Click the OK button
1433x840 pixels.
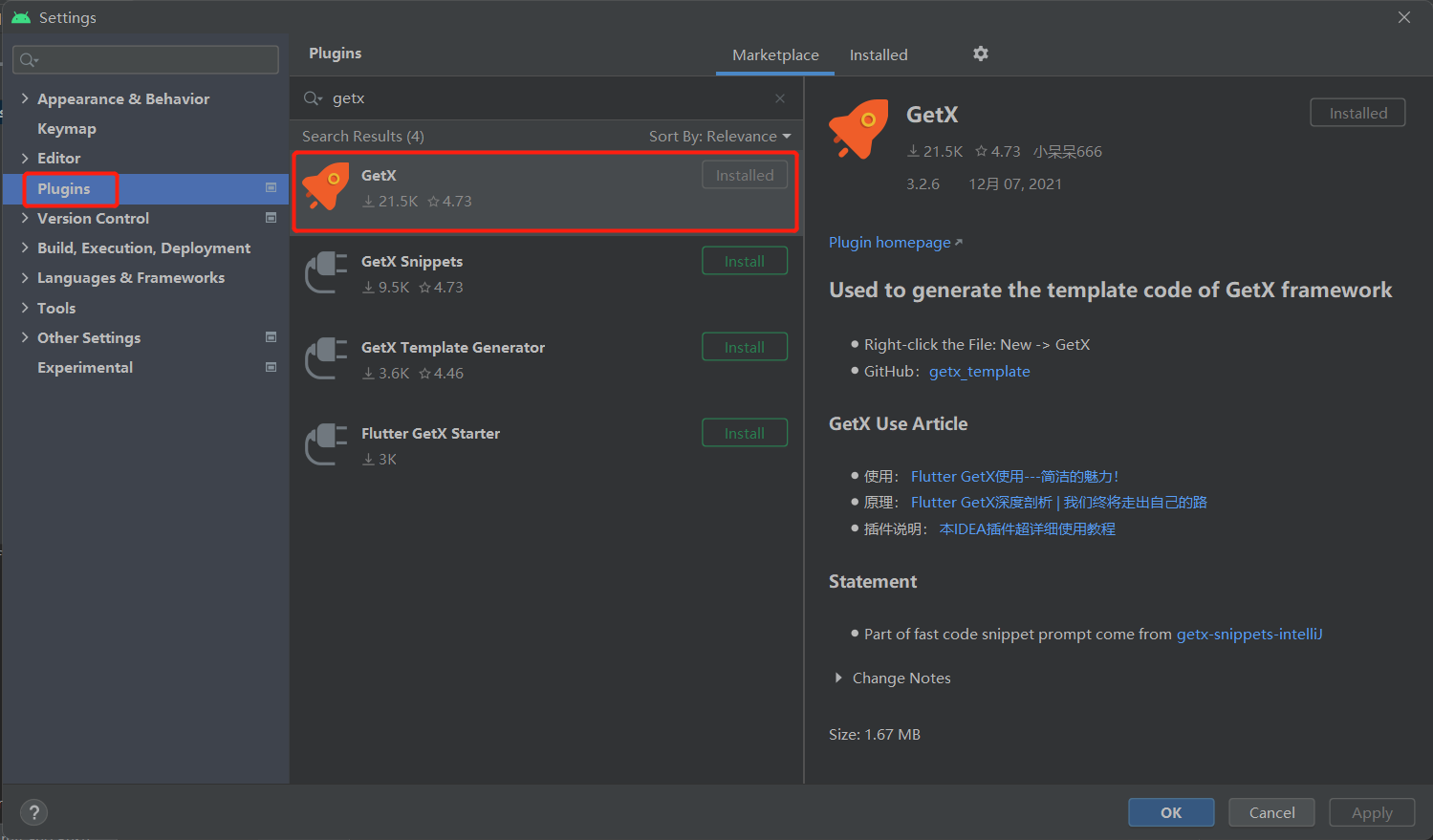point(1171,812)
